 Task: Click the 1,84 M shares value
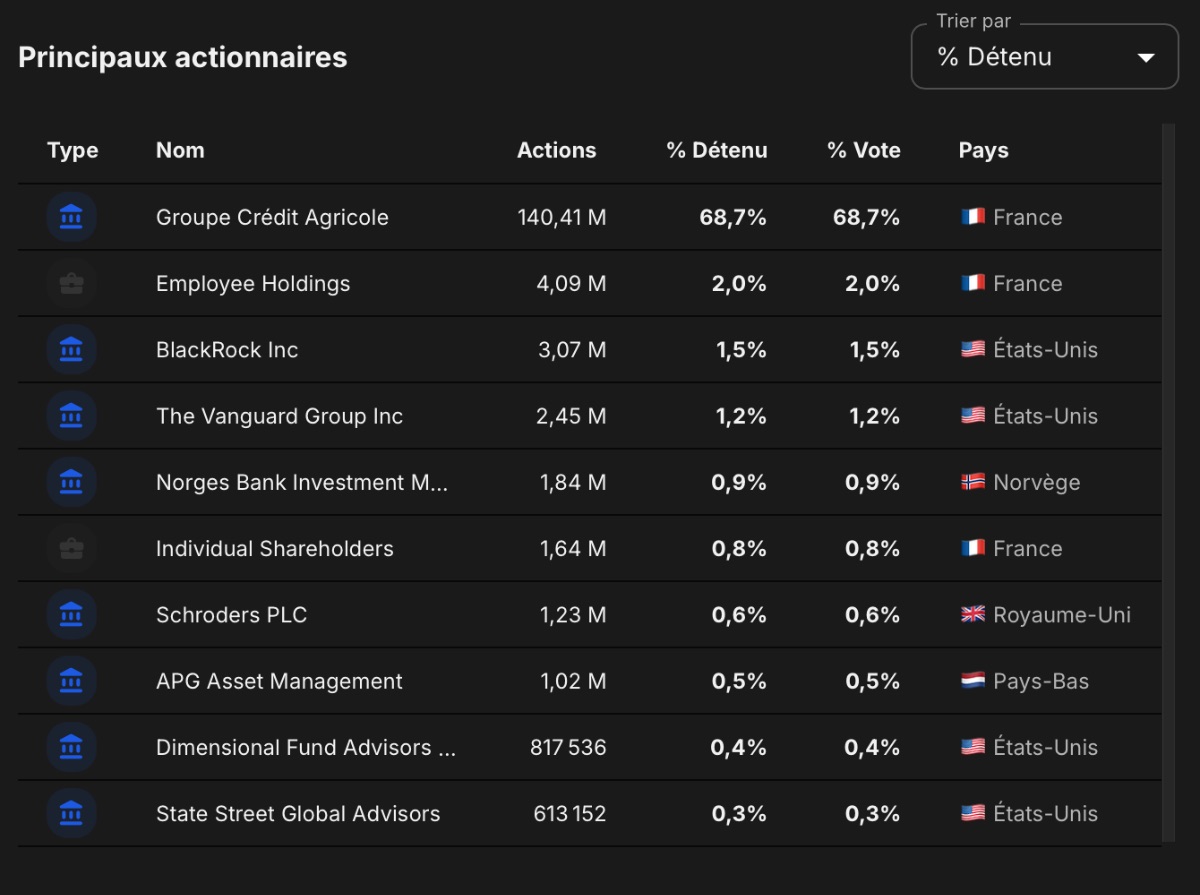pos(573,482)
